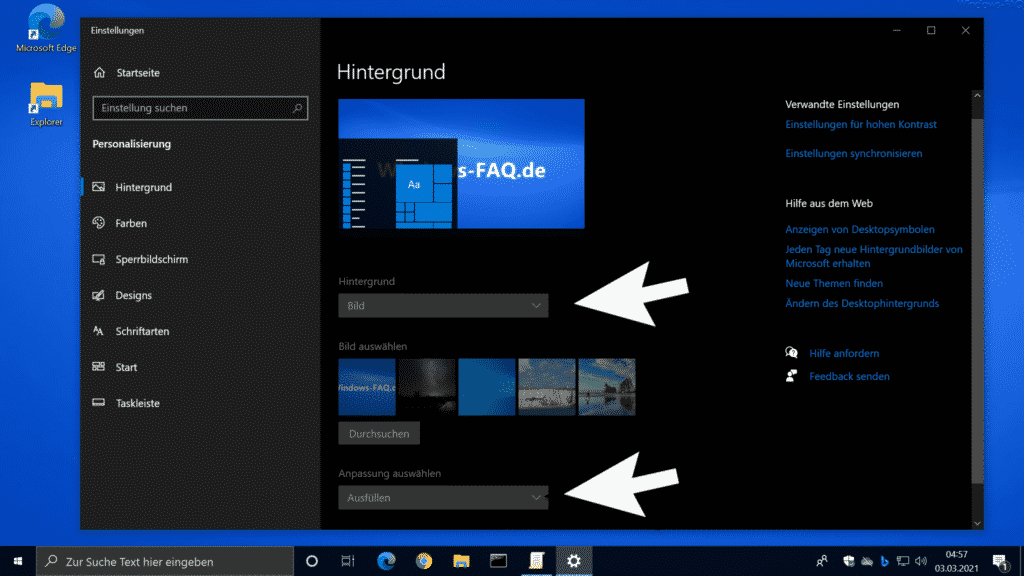Open Anzeigen von Desktopsymbolen help link
The width and height of the screenshot is (1024, 576).
click(859, 229)
